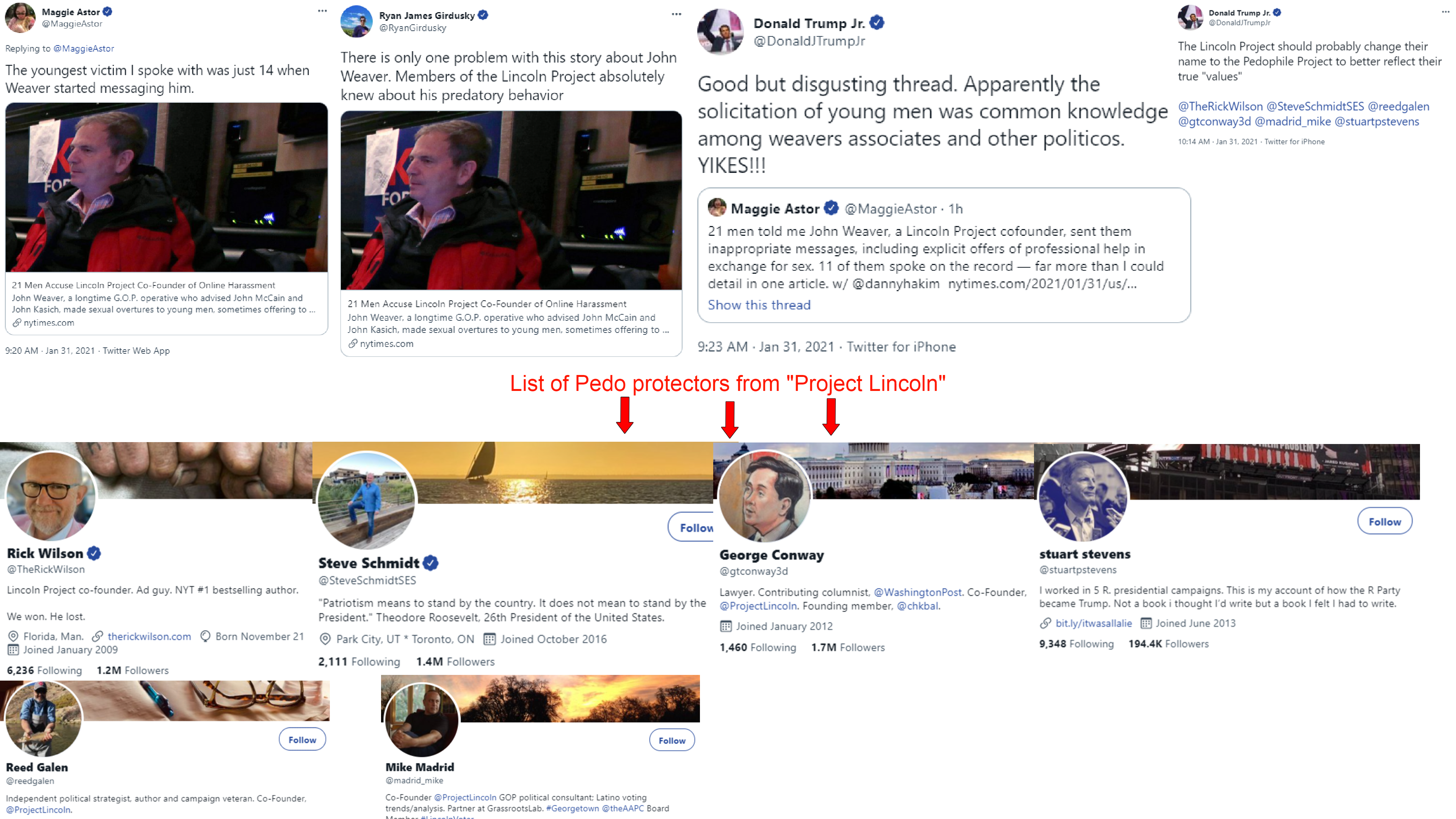1456x819 pixels.
Task: Click the link icon beside nytimes.com in Maggie's card
Action: point(17,323)
